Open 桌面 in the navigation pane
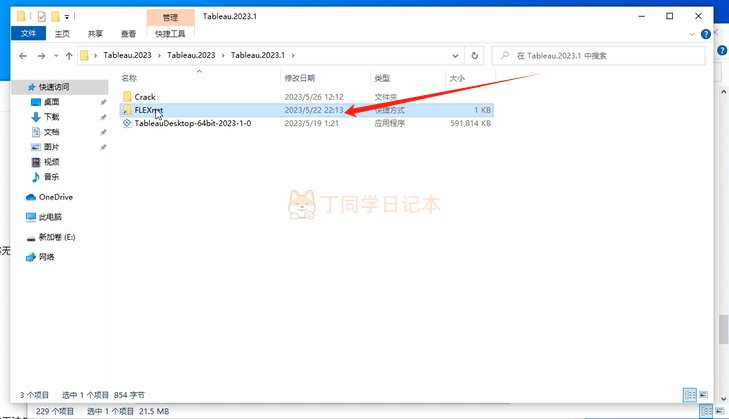729x419 pixels. click(x=51, y=102)
